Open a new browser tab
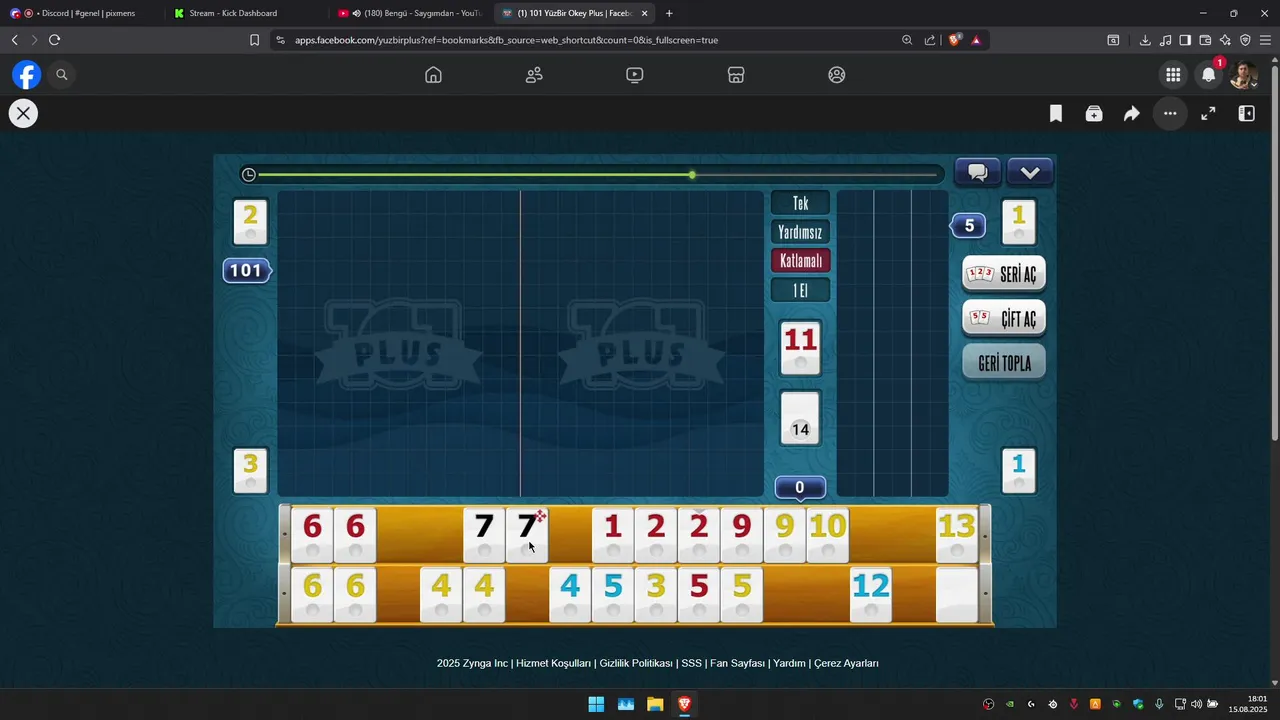This screenshot has width=1280, height=720. [x=669, y=13]
